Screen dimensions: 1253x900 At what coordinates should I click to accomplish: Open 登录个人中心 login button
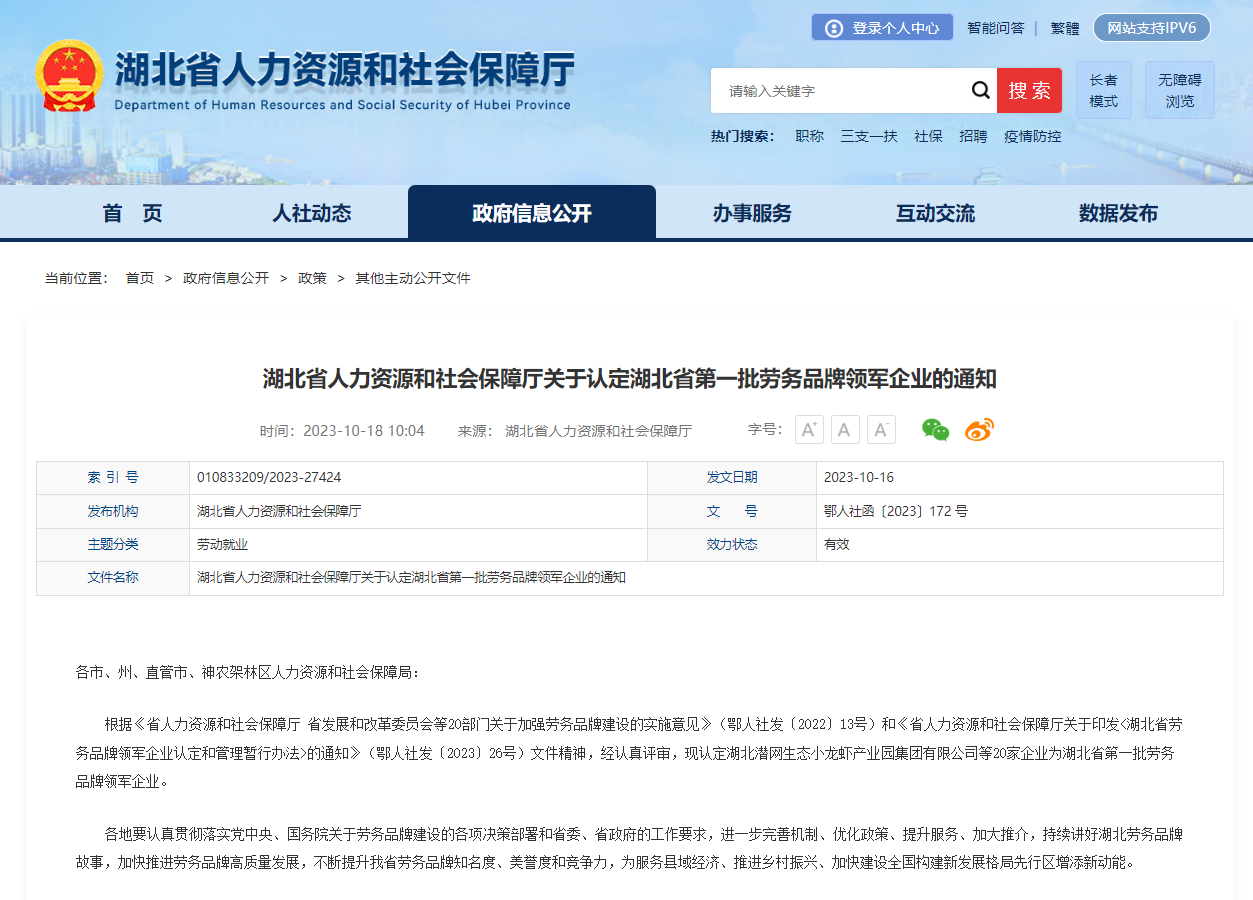882,28
